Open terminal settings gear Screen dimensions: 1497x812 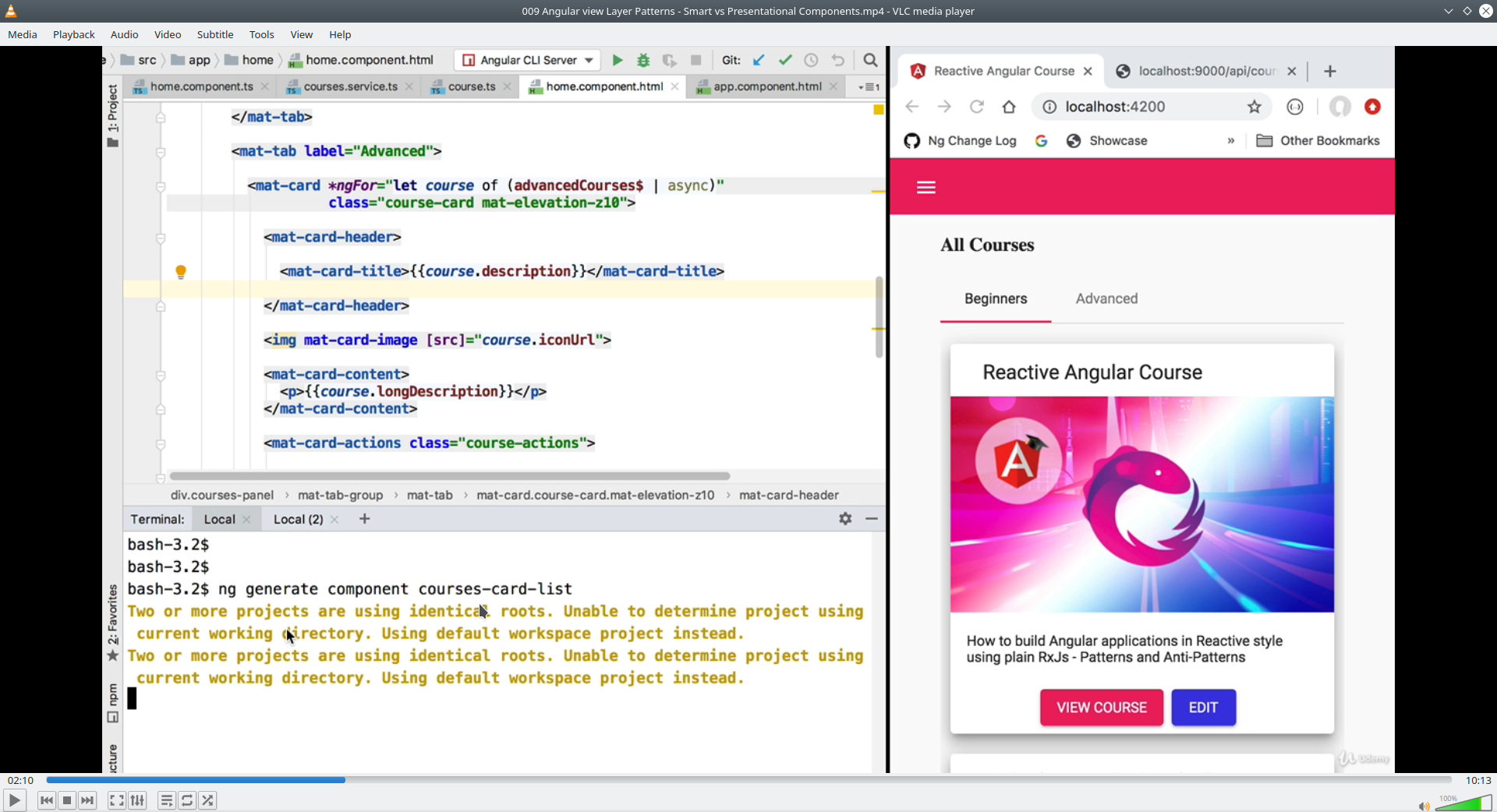[x=845, y=518]
